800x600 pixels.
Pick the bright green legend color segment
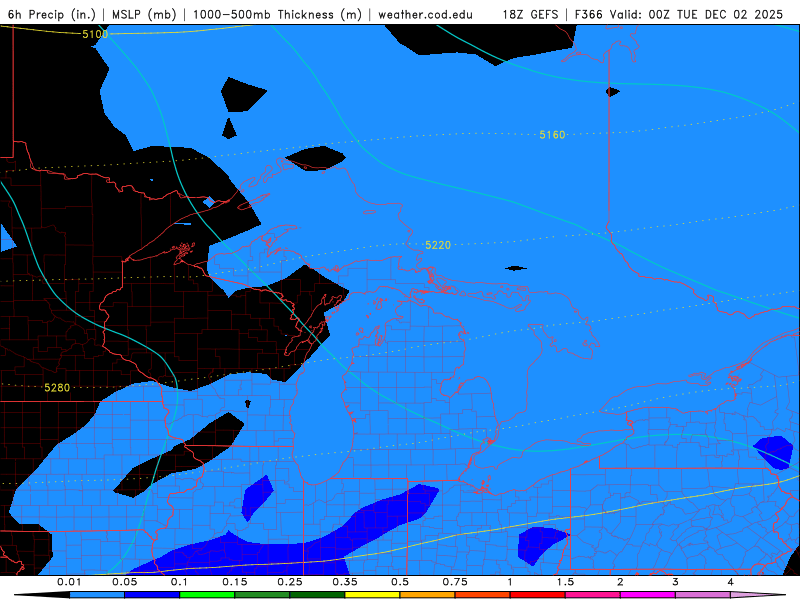click(x=207, y=595)
